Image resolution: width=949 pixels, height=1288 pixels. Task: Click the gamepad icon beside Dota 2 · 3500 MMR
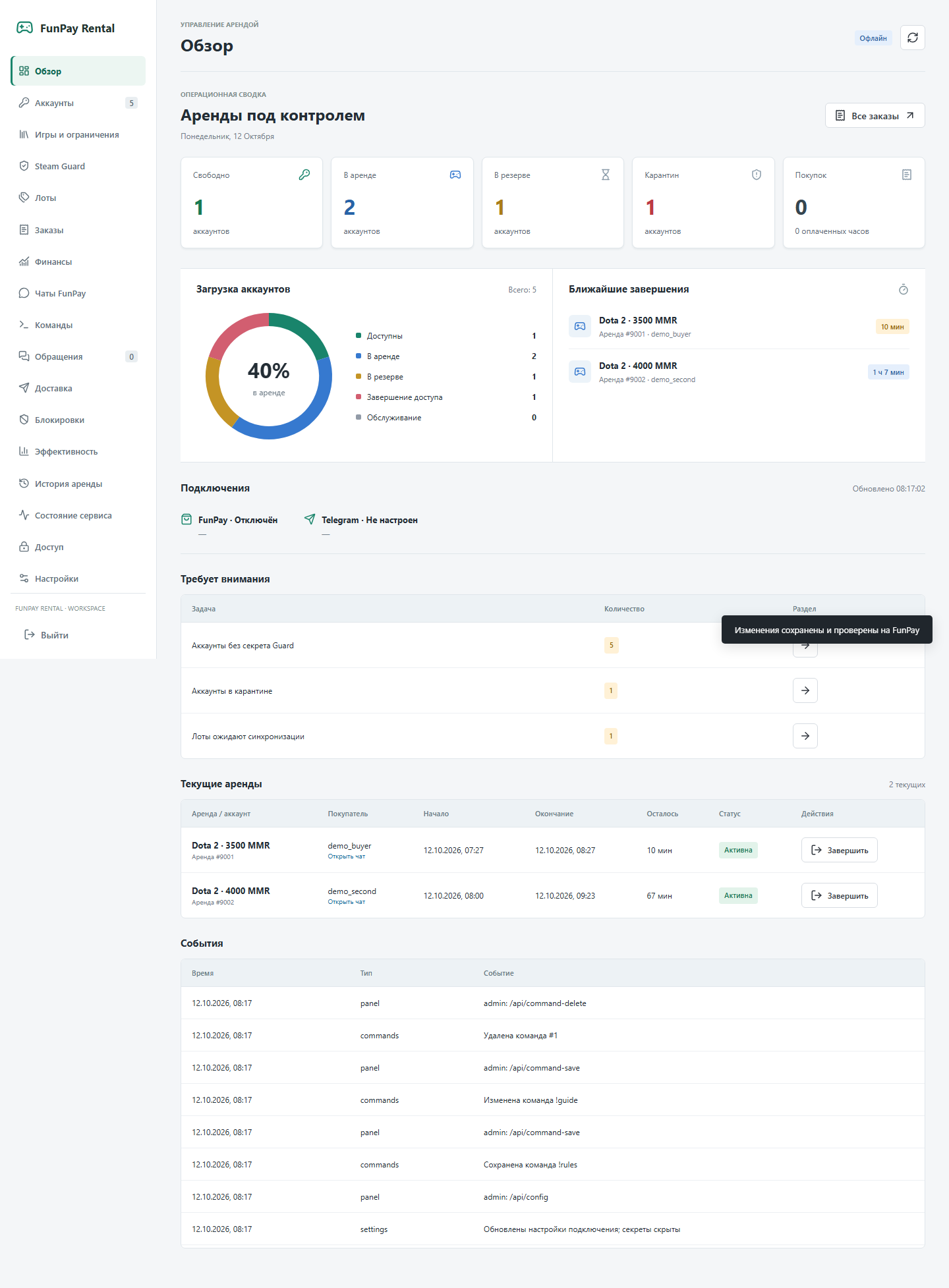(580, 326)
